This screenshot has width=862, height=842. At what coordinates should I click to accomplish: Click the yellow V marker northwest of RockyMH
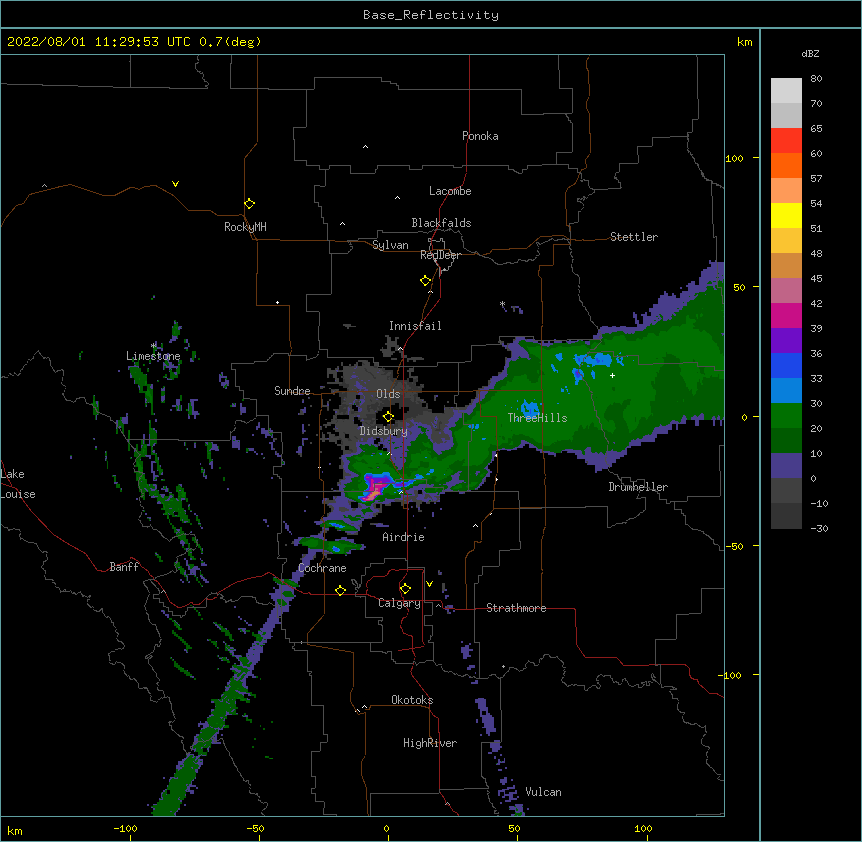(175, 184)
